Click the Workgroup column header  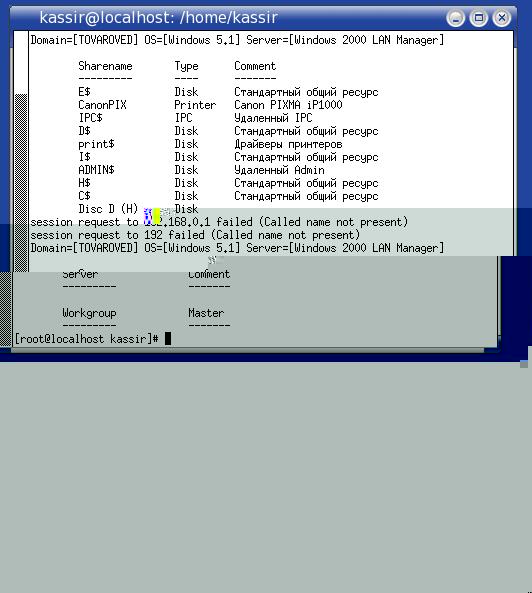pos(89,313)
